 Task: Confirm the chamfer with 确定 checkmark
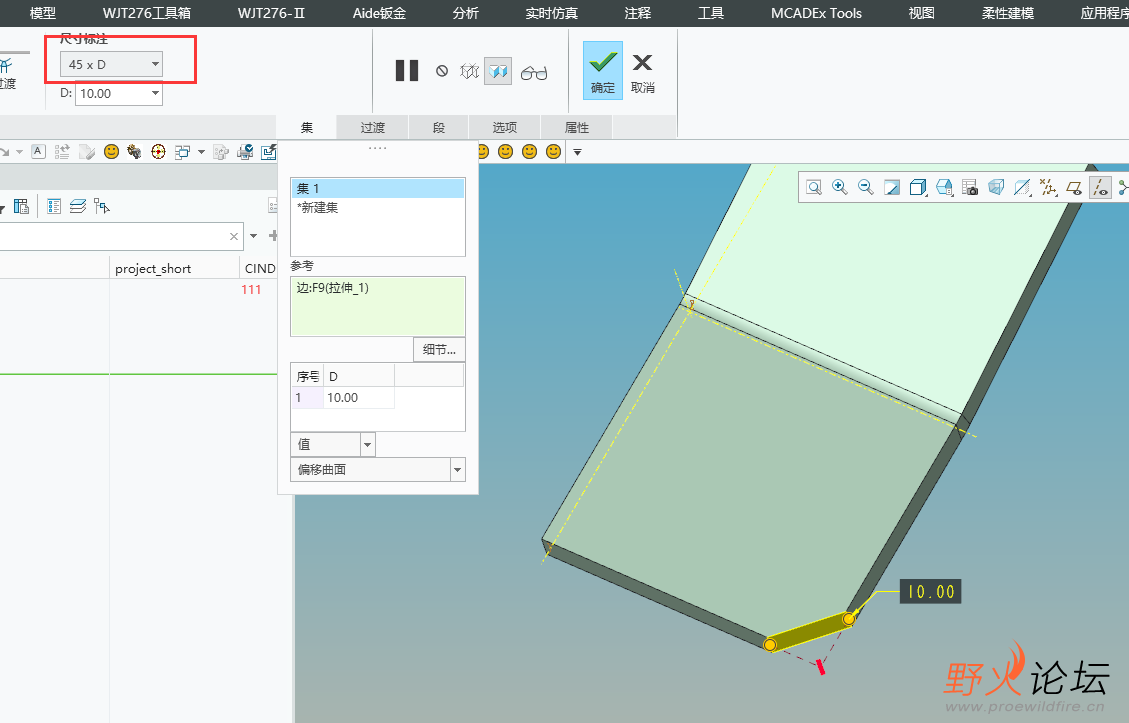click(603, 70)
